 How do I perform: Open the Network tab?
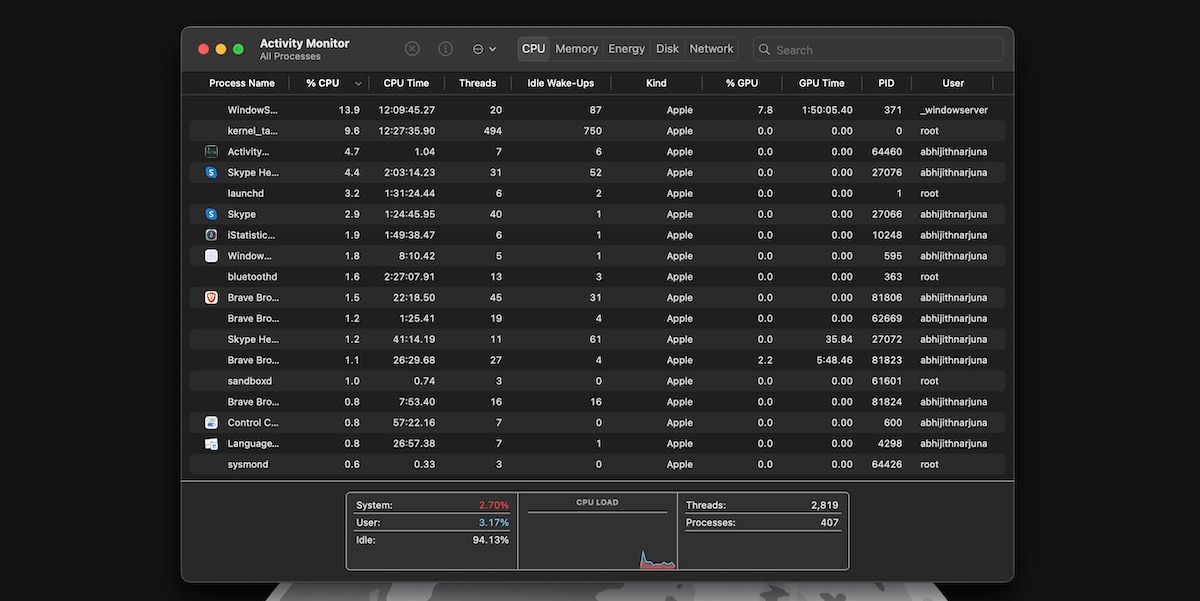(x=711, y=48)
